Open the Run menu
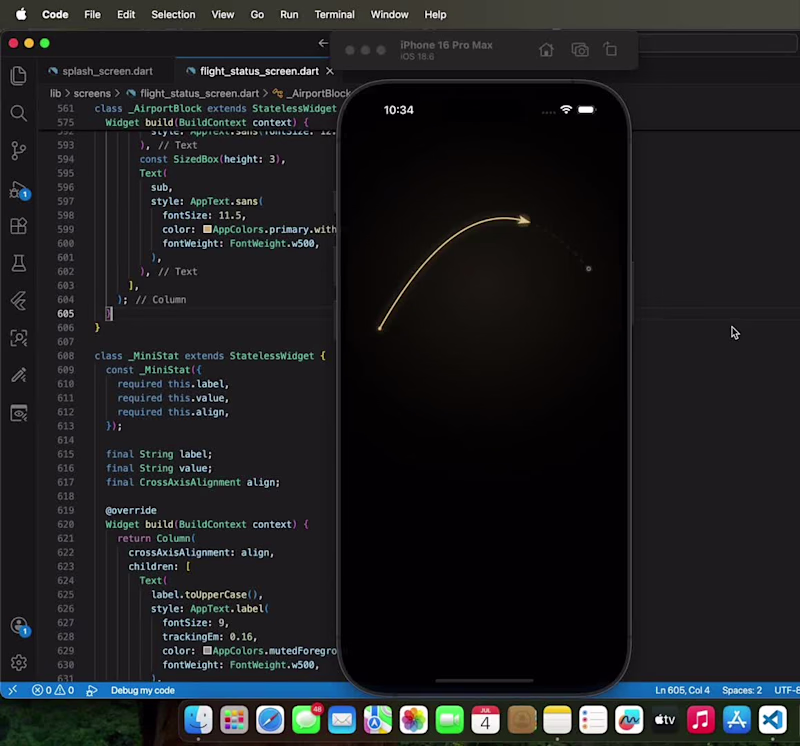 pyautogui.click(x=289, y=14)
